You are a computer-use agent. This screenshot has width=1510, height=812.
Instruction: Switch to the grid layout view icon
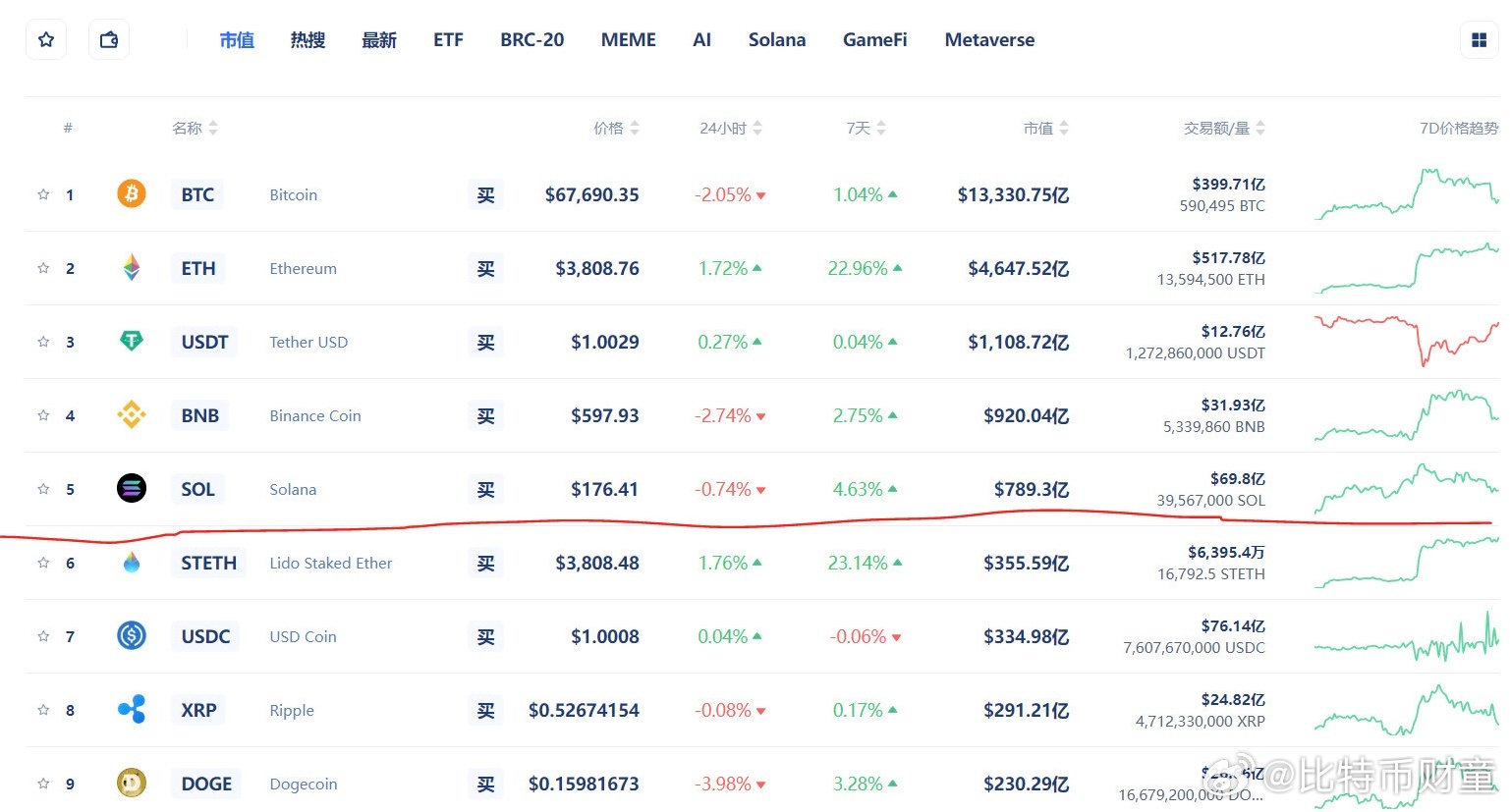click(x=1480, y=40)
